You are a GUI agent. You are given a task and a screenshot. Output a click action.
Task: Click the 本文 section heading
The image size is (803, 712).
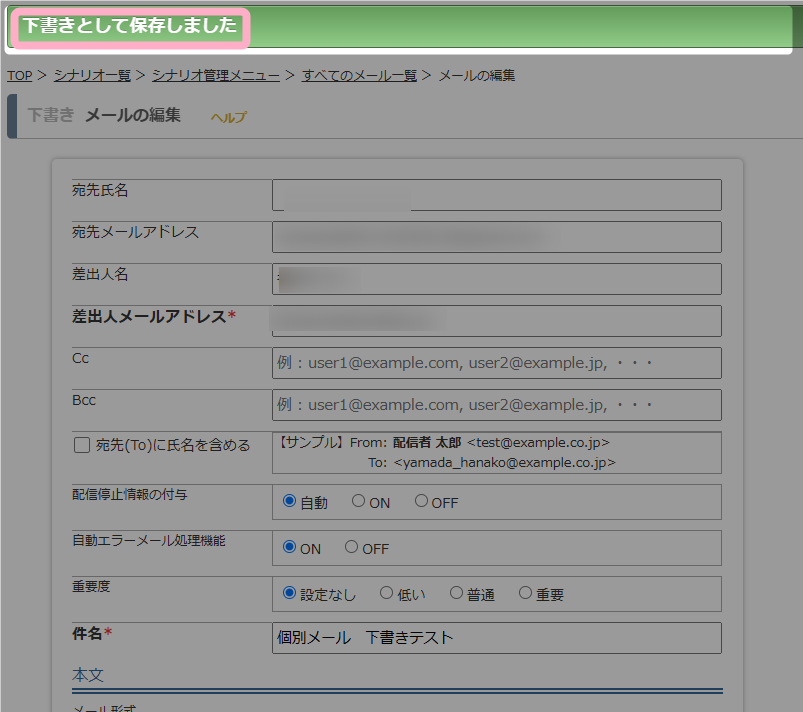point(88,675)
